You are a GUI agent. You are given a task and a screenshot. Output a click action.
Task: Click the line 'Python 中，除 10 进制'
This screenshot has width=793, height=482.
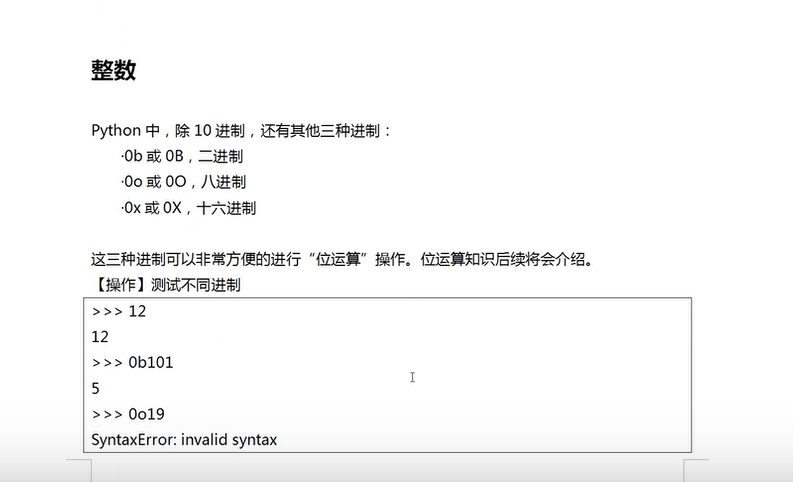241,131
